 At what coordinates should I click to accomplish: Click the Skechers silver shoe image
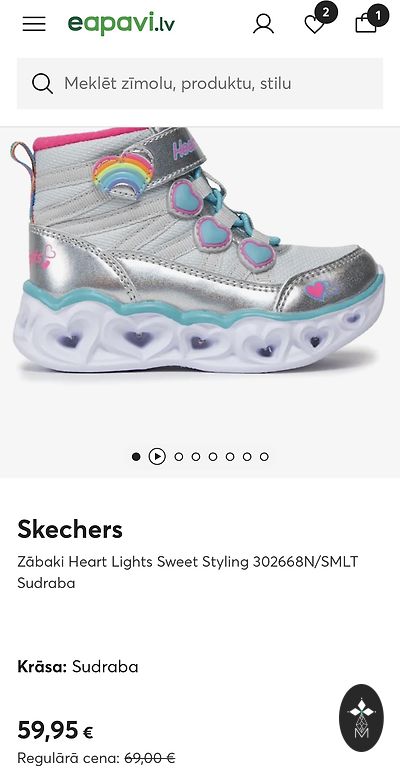tap(198, 250)
